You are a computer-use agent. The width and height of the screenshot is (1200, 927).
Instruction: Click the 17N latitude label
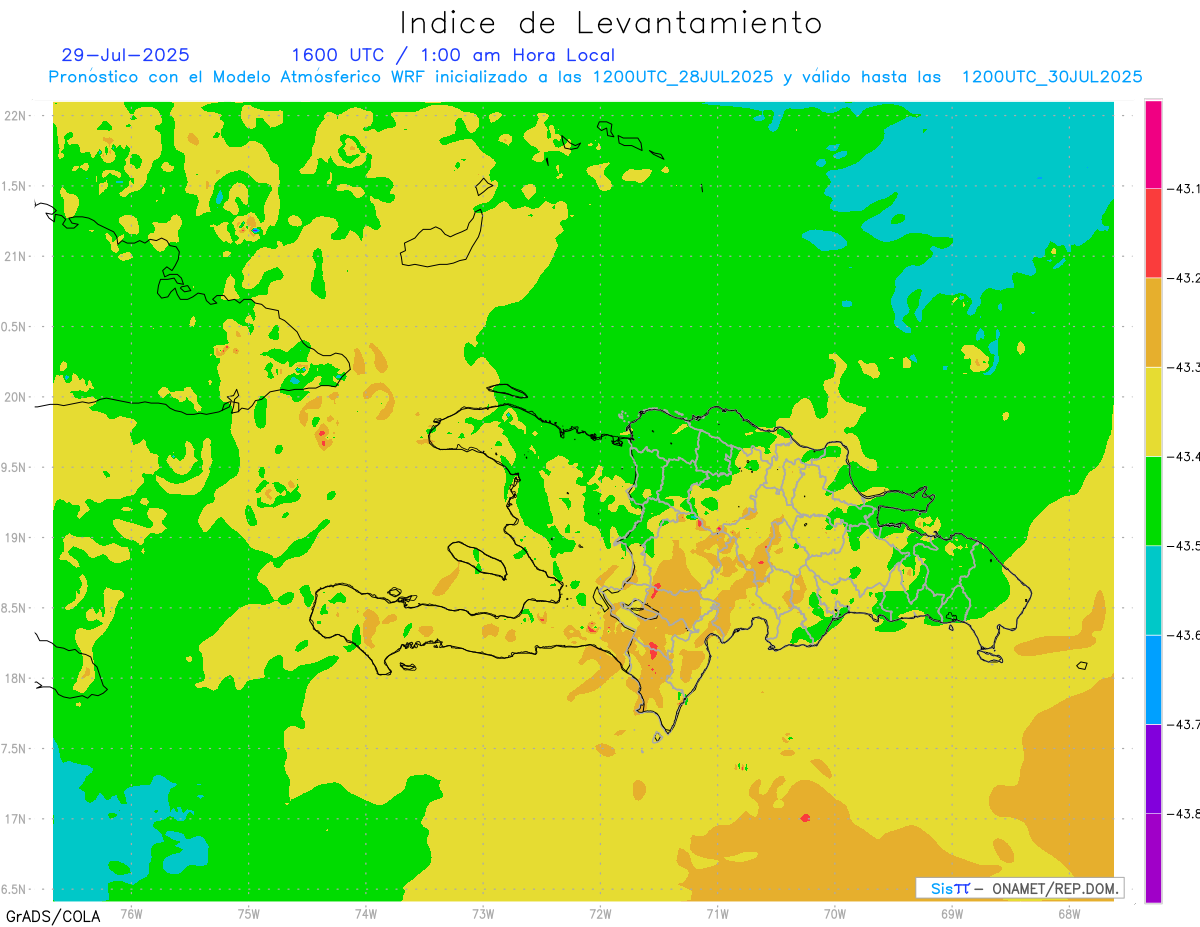pyautogui.click(x=17, y=819)
